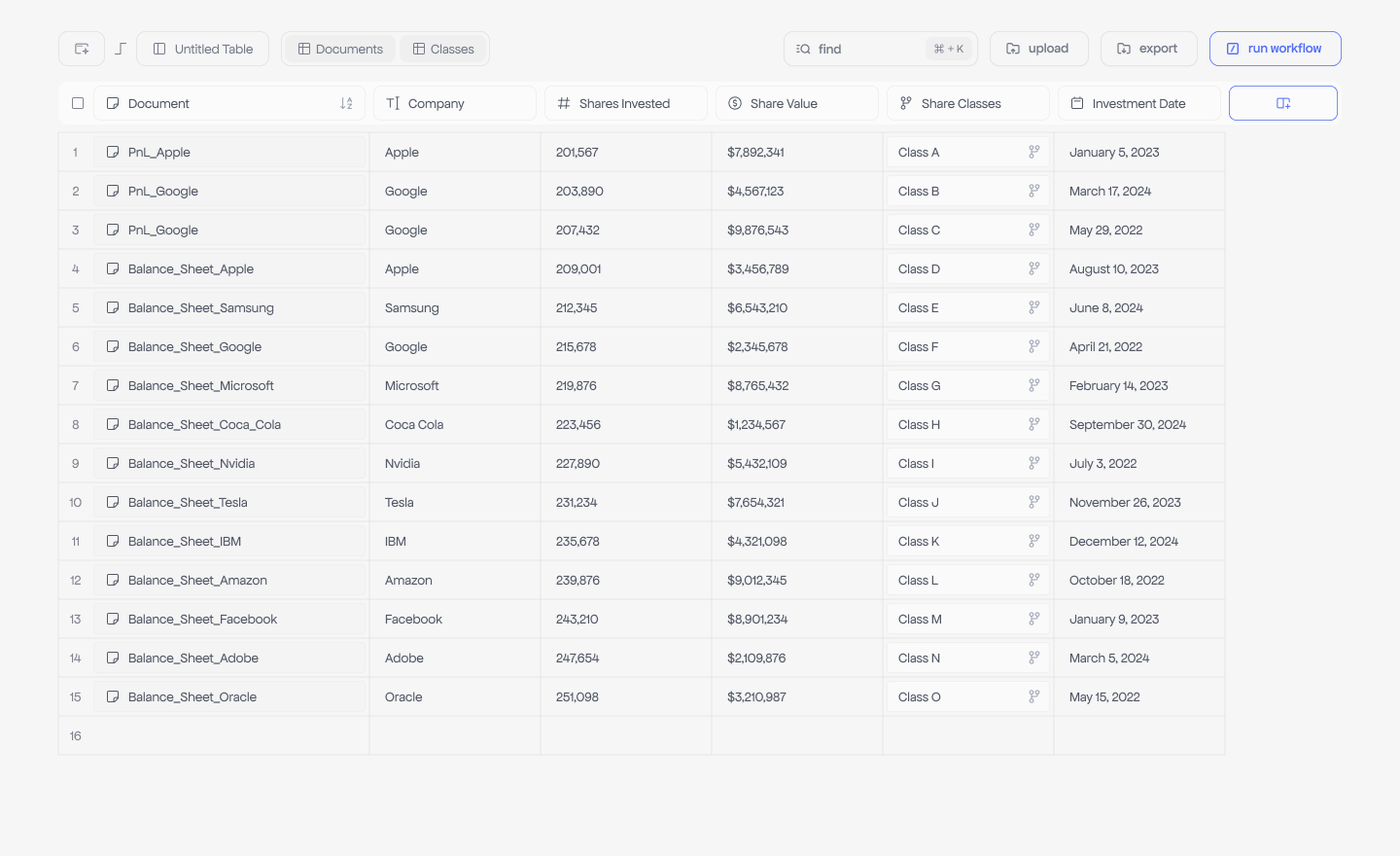This screenshot has height=856, width=1400.
Task: Select the date December 12, 2024
Action: pos(1139,541)
